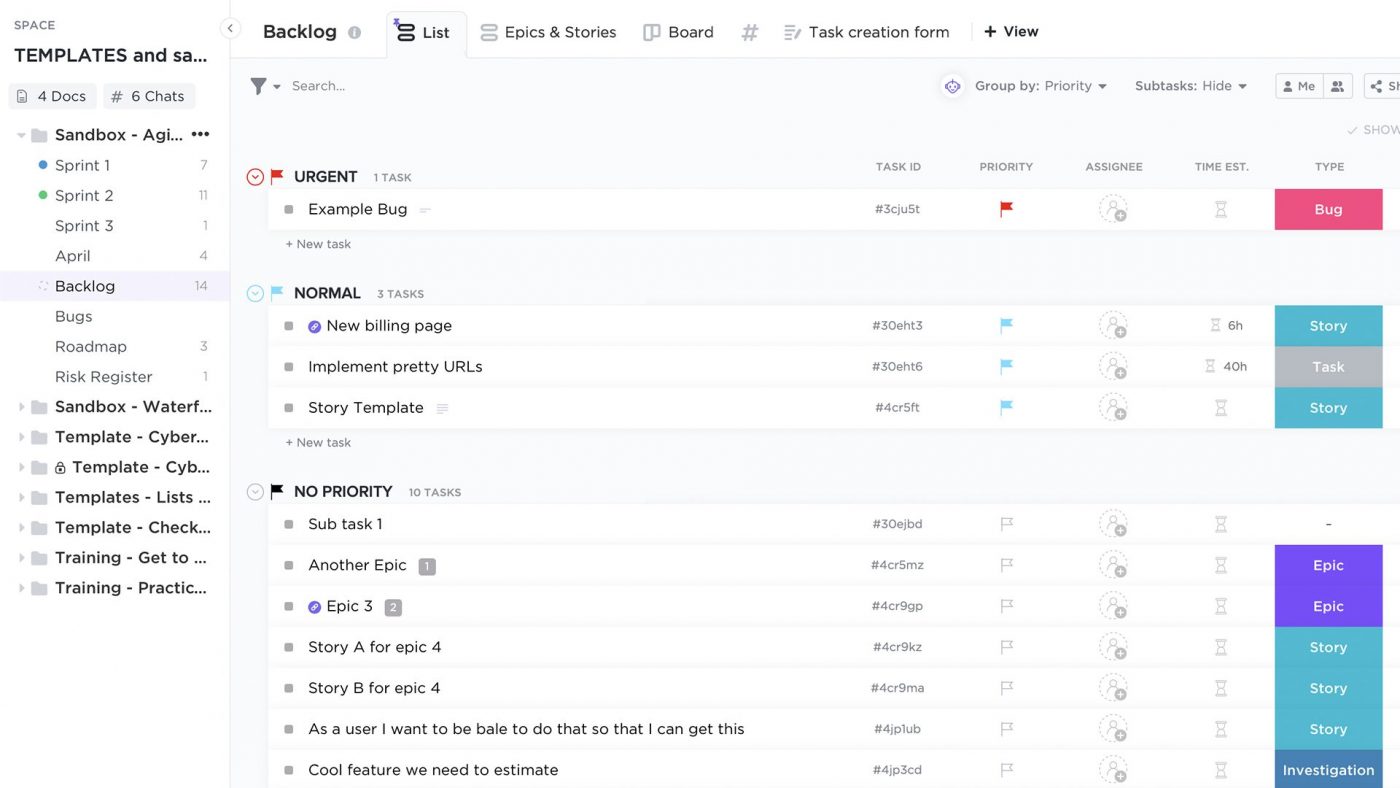Toggle status square of Sub task 1
1400x788 pixels.
[x=289, y=524]
